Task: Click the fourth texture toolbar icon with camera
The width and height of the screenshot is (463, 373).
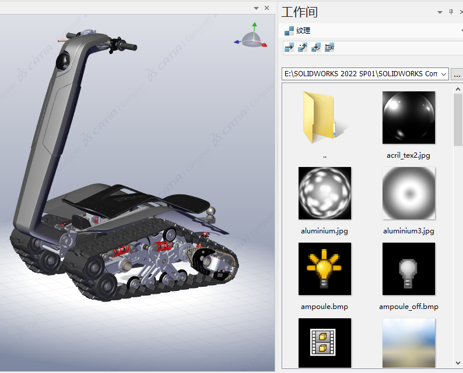Action: pyautogui.click(x=329, y=48)
